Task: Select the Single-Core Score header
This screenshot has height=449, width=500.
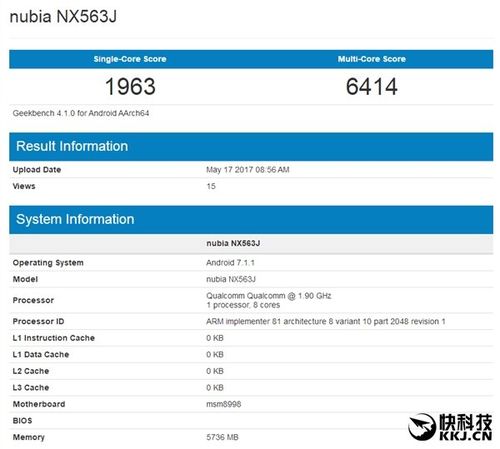Action: click(130, 59)
